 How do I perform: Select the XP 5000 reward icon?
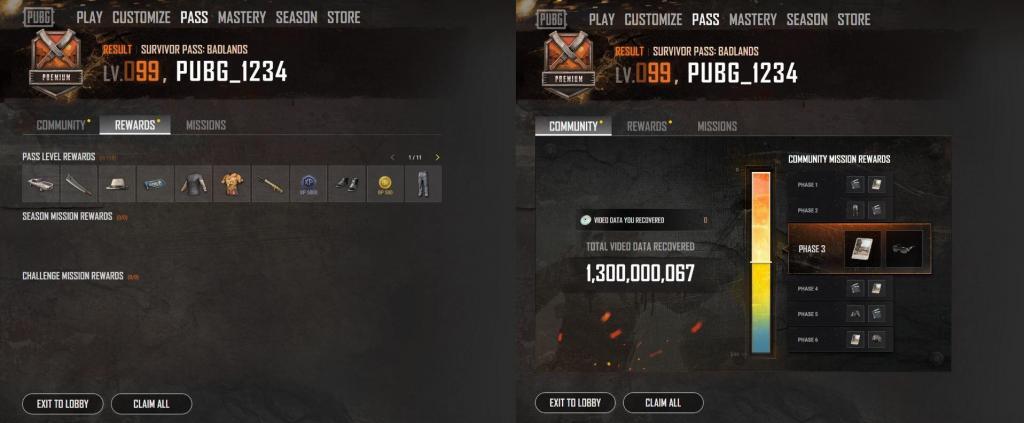308,183
